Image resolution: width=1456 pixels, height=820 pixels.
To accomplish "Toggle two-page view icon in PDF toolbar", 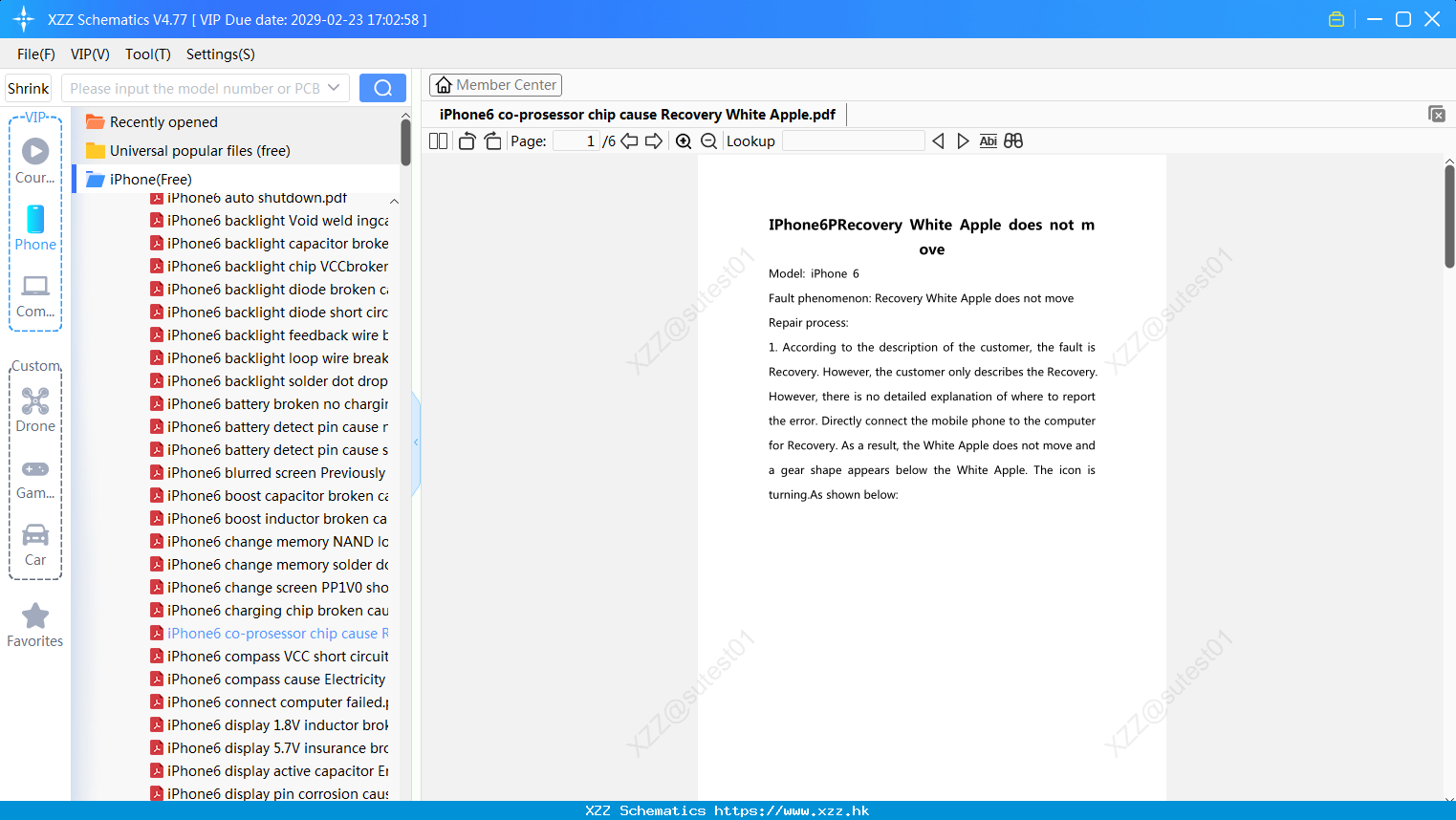I will click(439, 140).
